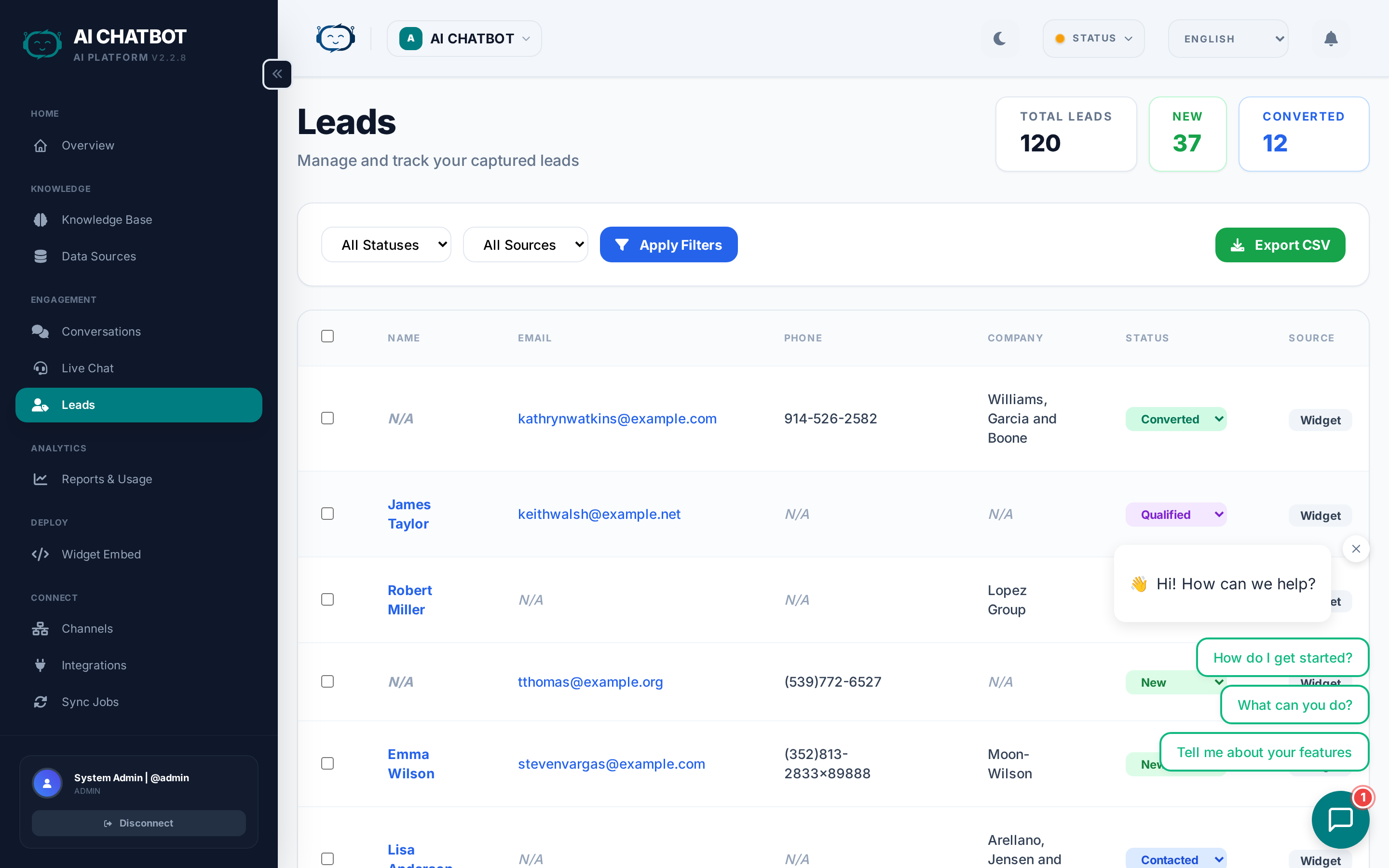The image size is (1389, 868).
Task: Open Reports & Usage analytics
Action: [107, 479]
